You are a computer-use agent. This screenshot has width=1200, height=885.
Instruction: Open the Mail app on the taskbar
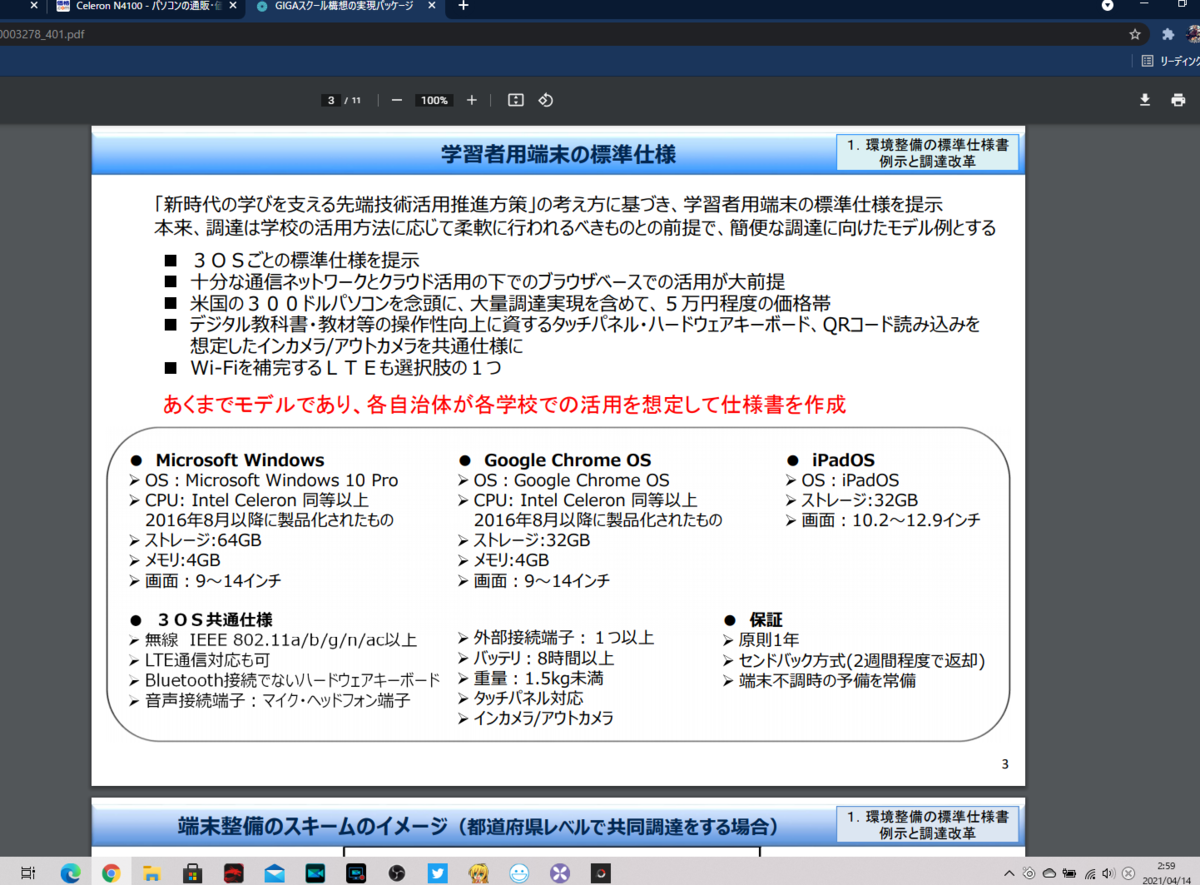coord(274,873)
